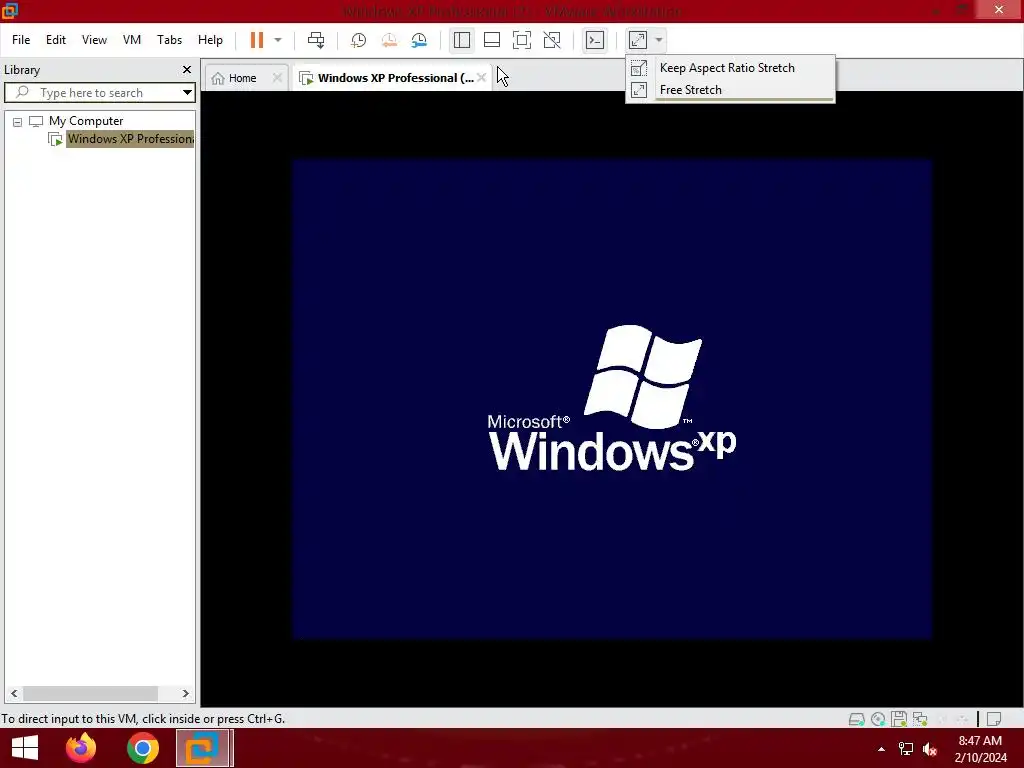Open the message log note icon
Viewport: 1024px width, 768px height.
(x=994, y=719)
